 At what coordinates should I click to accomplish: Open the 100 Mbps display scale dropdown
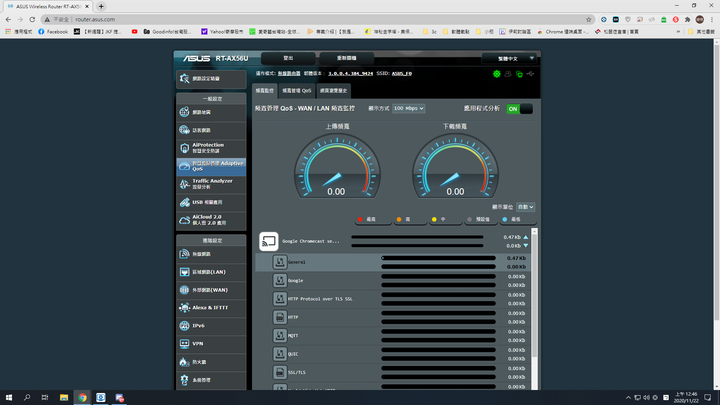tap(408, 108)
